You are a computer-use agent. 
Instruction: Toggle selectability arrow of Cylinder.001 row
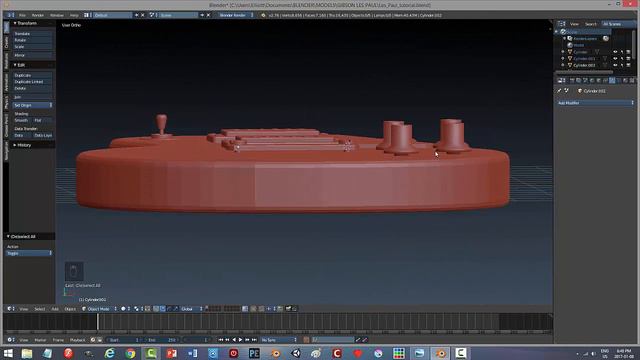[x=622, y=59]
